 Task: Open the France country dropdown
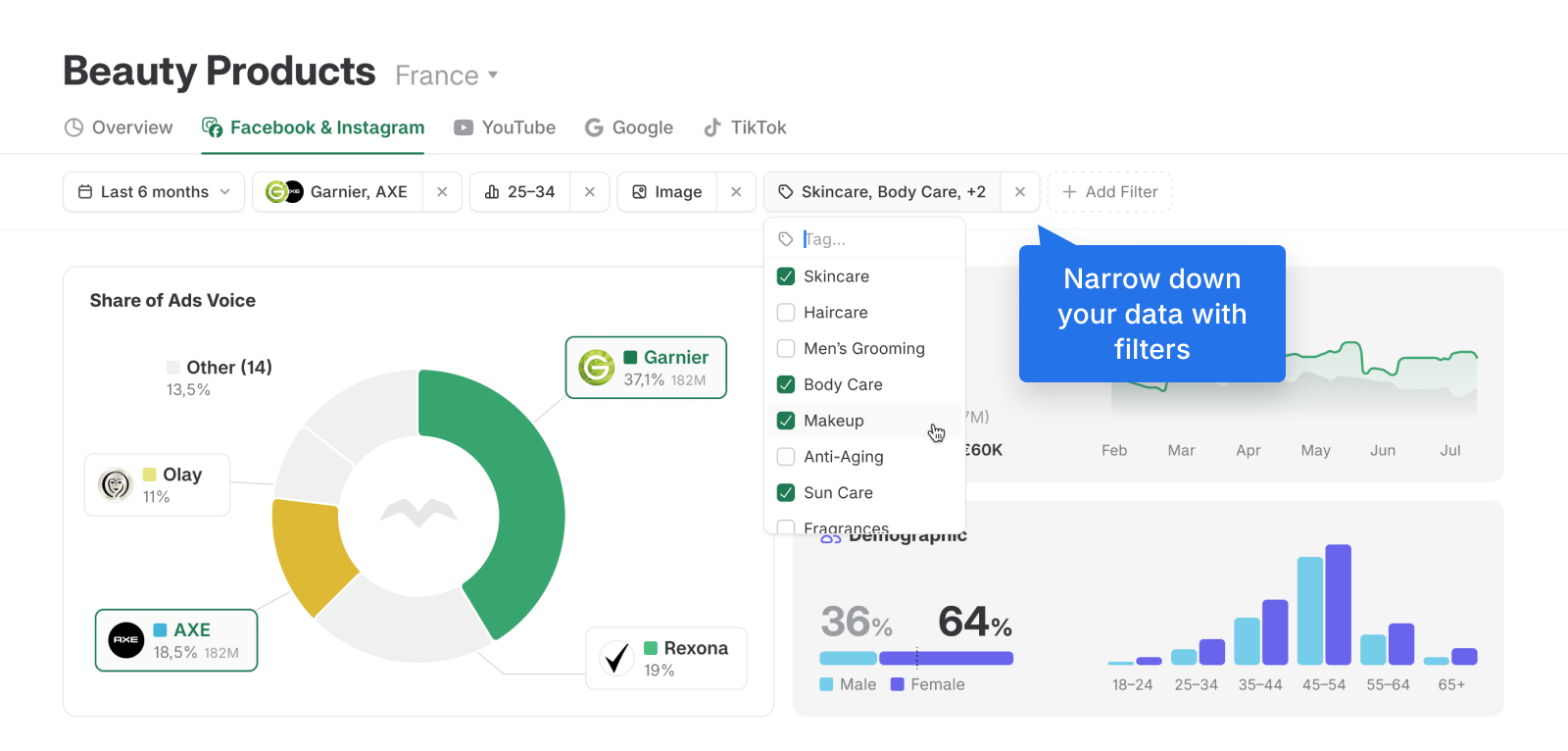click(447, 75)
